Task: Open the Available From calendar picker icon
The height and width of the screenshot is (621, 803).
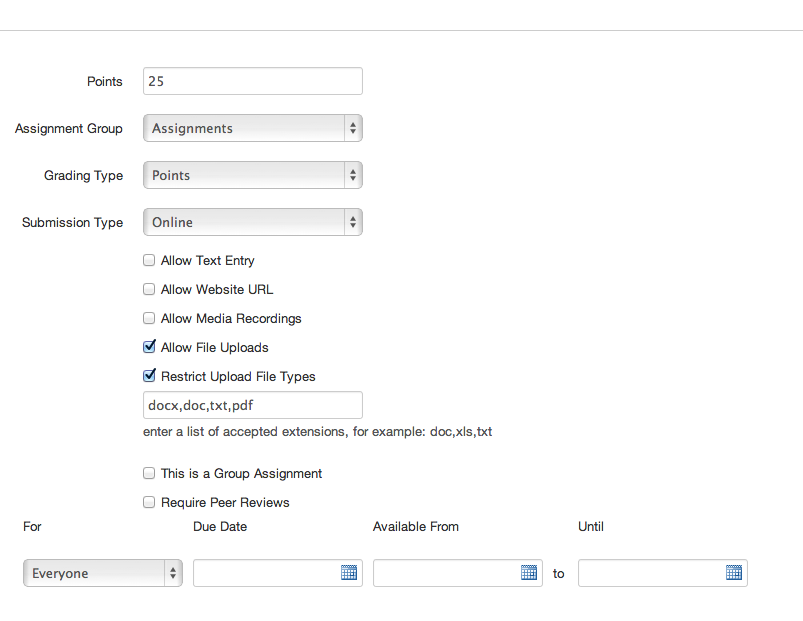Action: point(529,572)
